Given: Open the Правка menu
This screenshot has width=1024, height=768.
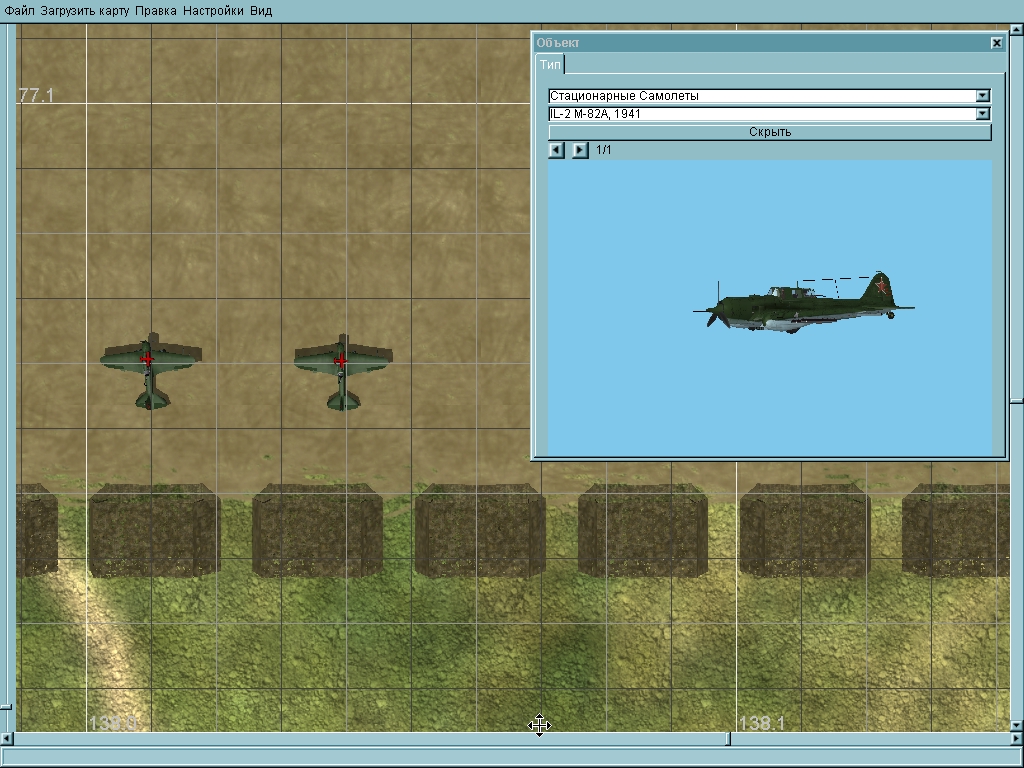Looking at the screenshot, I should pyautogui.click(x=155, y=10).
